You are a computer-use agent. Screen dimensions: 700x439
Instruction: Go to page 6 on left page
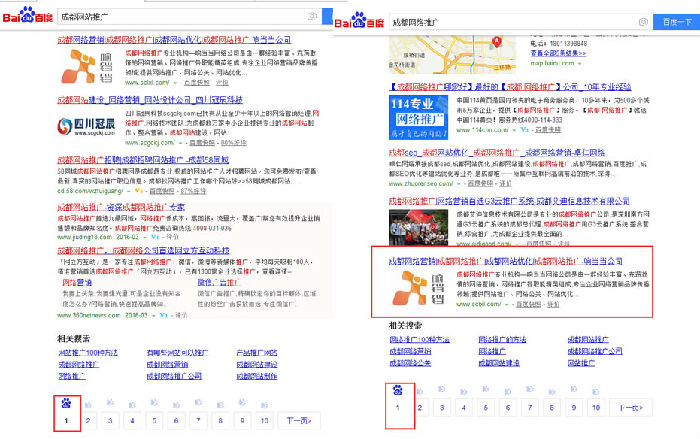176,420
